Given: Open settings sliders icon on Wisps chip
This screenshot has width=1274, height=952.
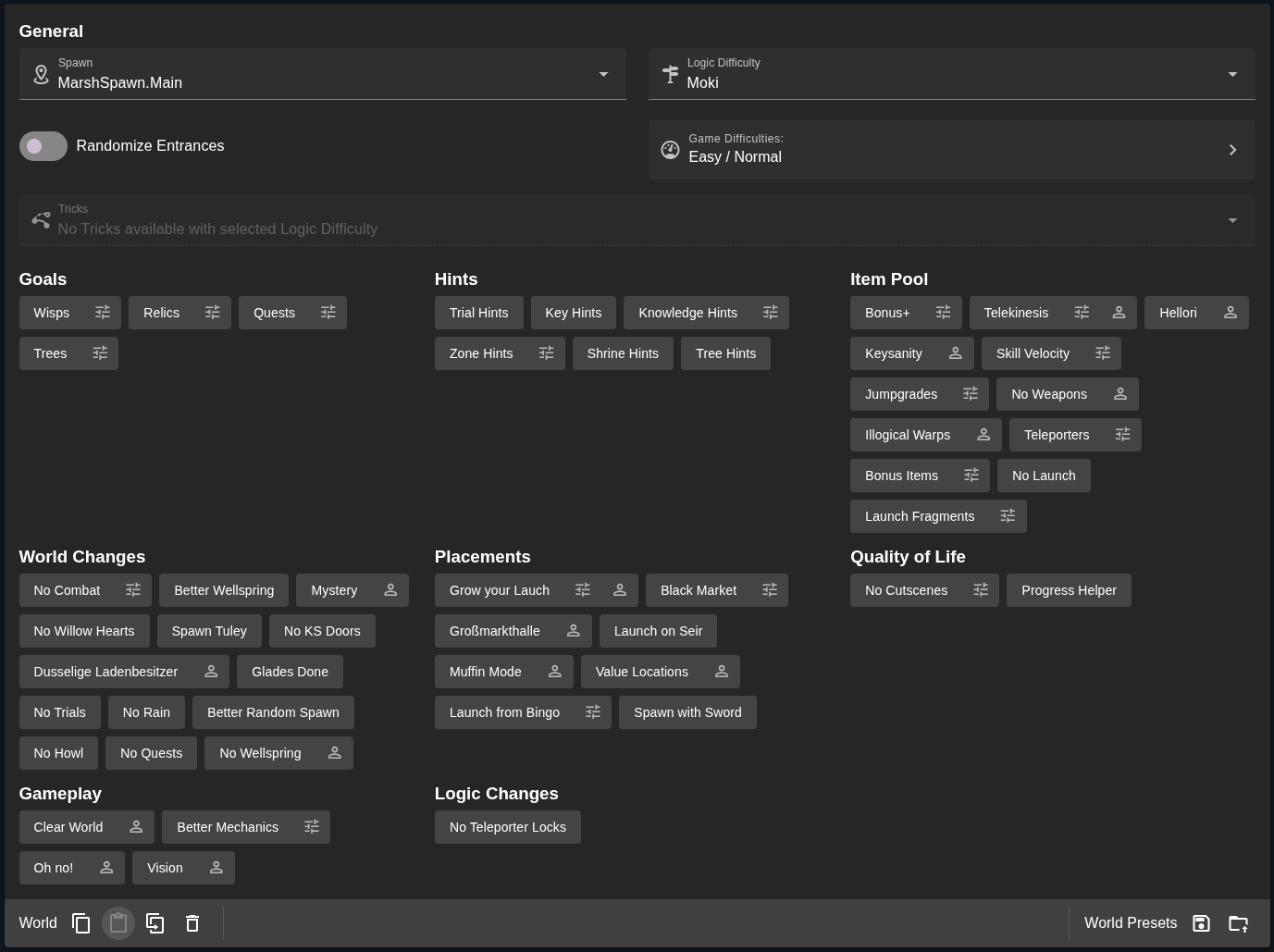Looking at the screenshot, I should 103,313.
